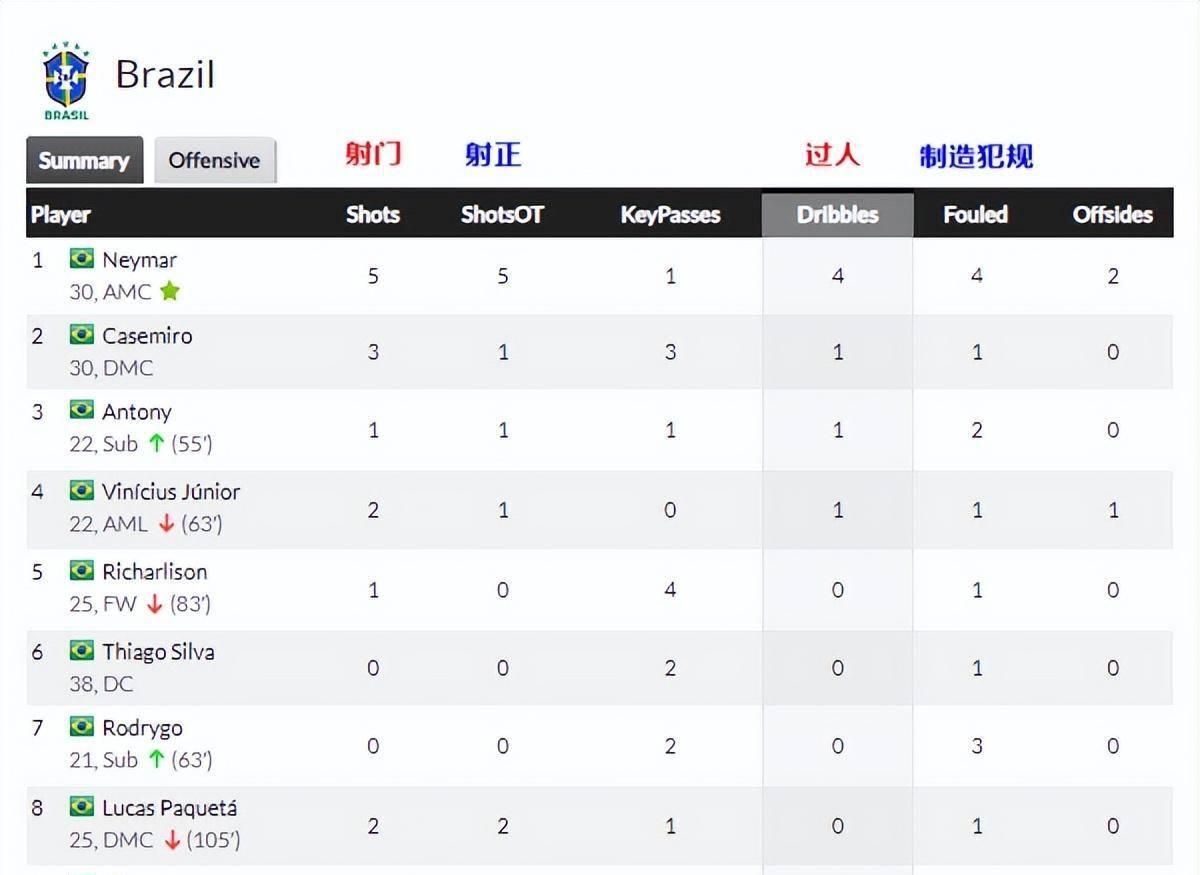1200x875 pixels.
Task: Open Casemiro's player page
Action: pos(147,336)
